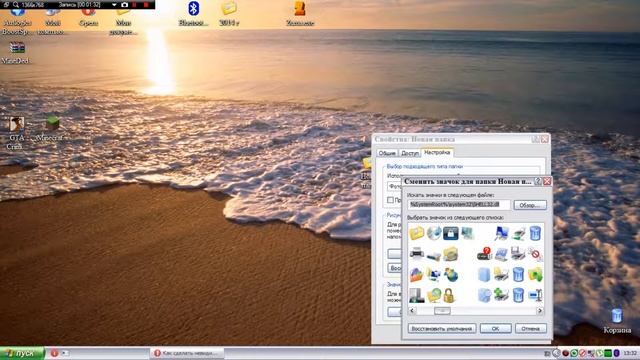Viewport: 640px width, 360px height.
Task: Select the colorful shapes folder icon
Action: 416,275
